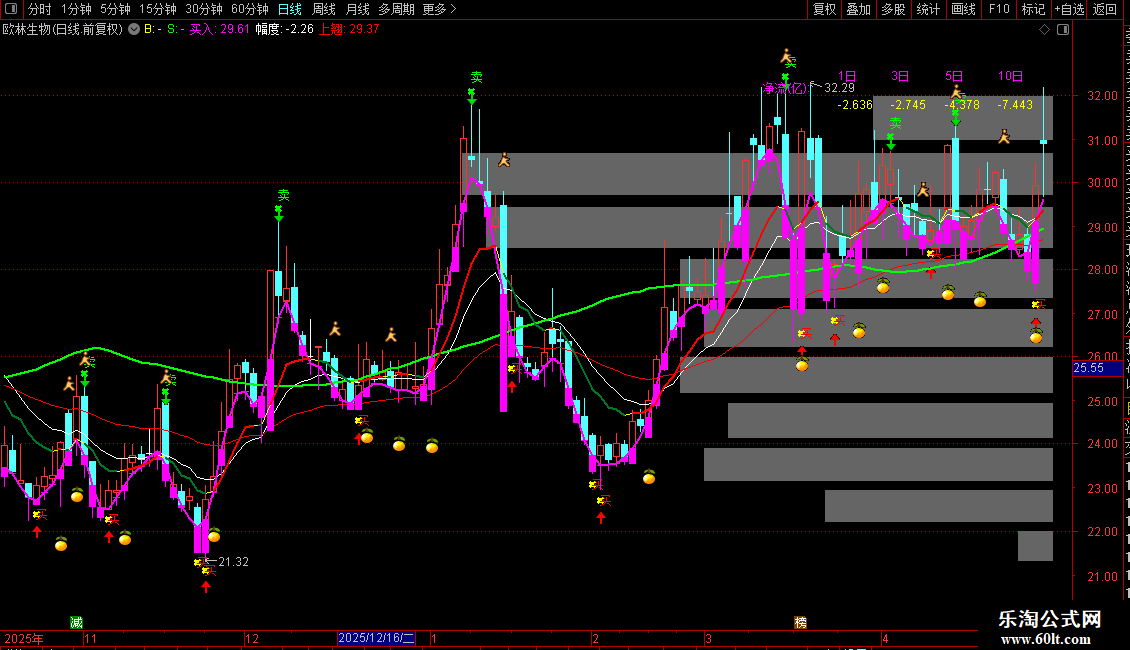Toggle the left side panel icon
This screenshot has height=650, width=1130.
tap(11, 9)
